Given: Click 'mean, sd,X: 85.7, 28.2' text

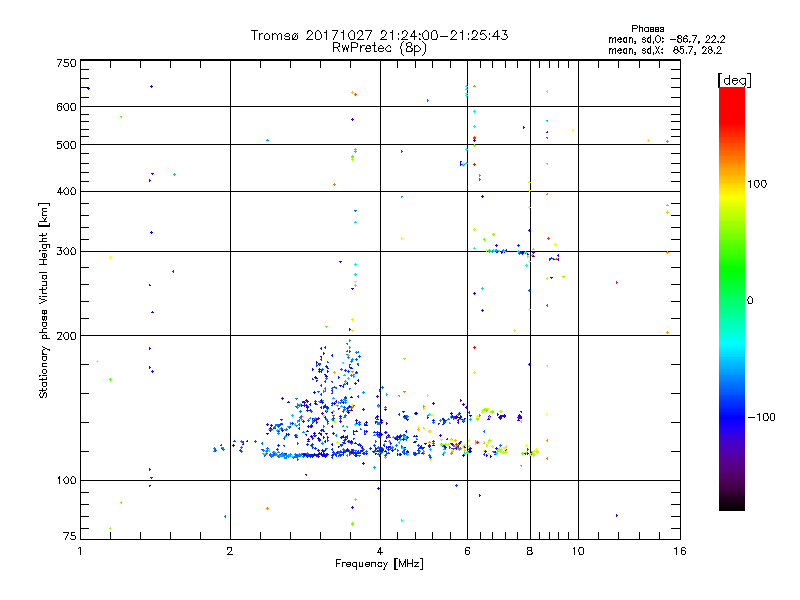Looking at the screenshot, I should coord(665,51).
